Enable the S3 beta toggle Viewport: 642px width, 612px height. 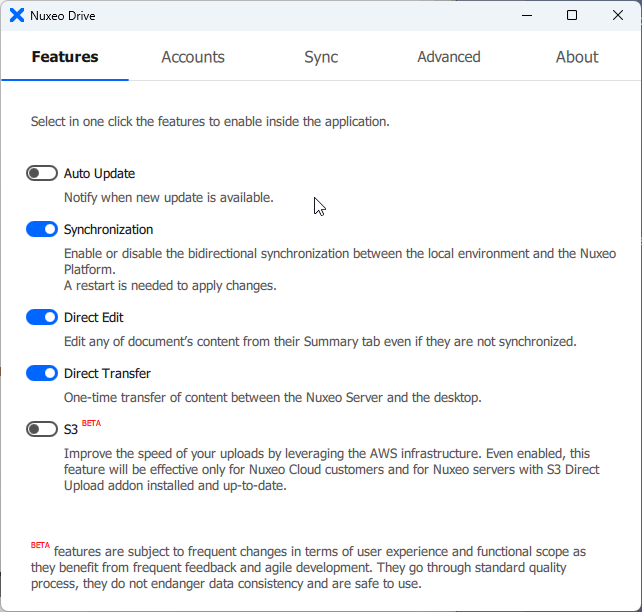click(42, 429)
